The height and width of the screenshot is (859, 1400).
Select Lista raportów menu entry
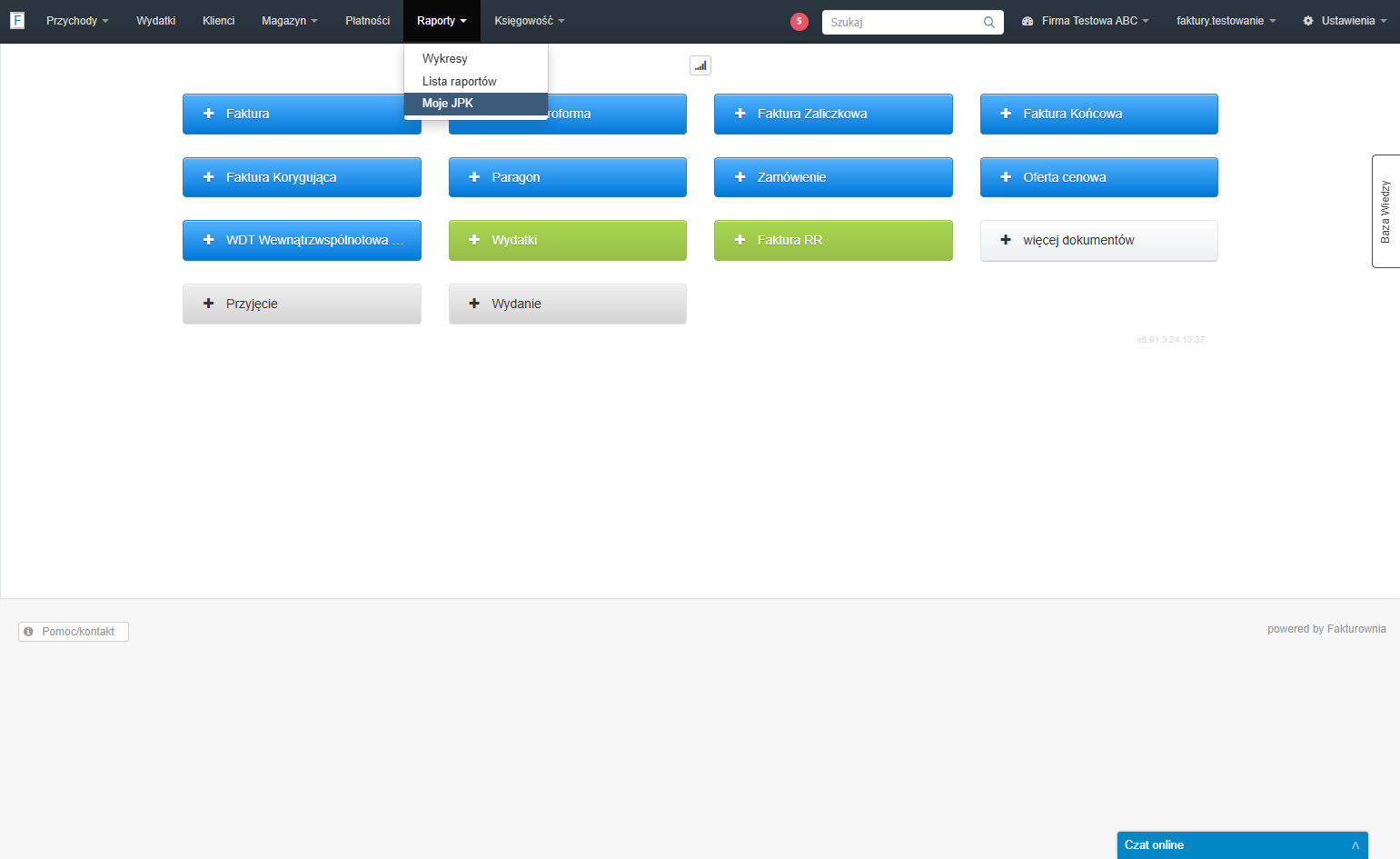(476, 81)
